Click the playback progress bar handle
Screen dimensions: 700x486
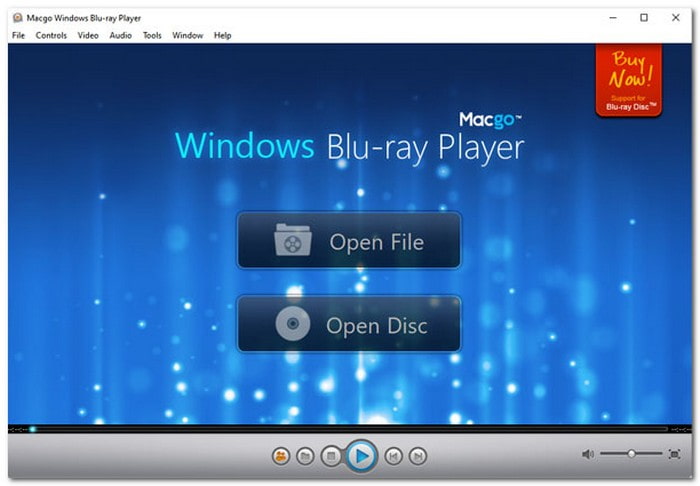point(33,429)
